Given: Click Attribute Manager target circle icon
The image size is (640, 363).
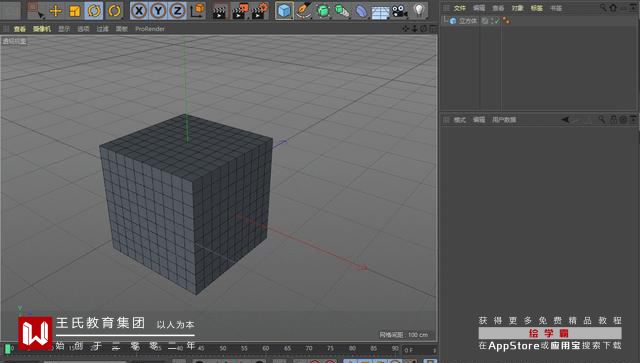Looking at the screenshot, I should click(623, 120).
